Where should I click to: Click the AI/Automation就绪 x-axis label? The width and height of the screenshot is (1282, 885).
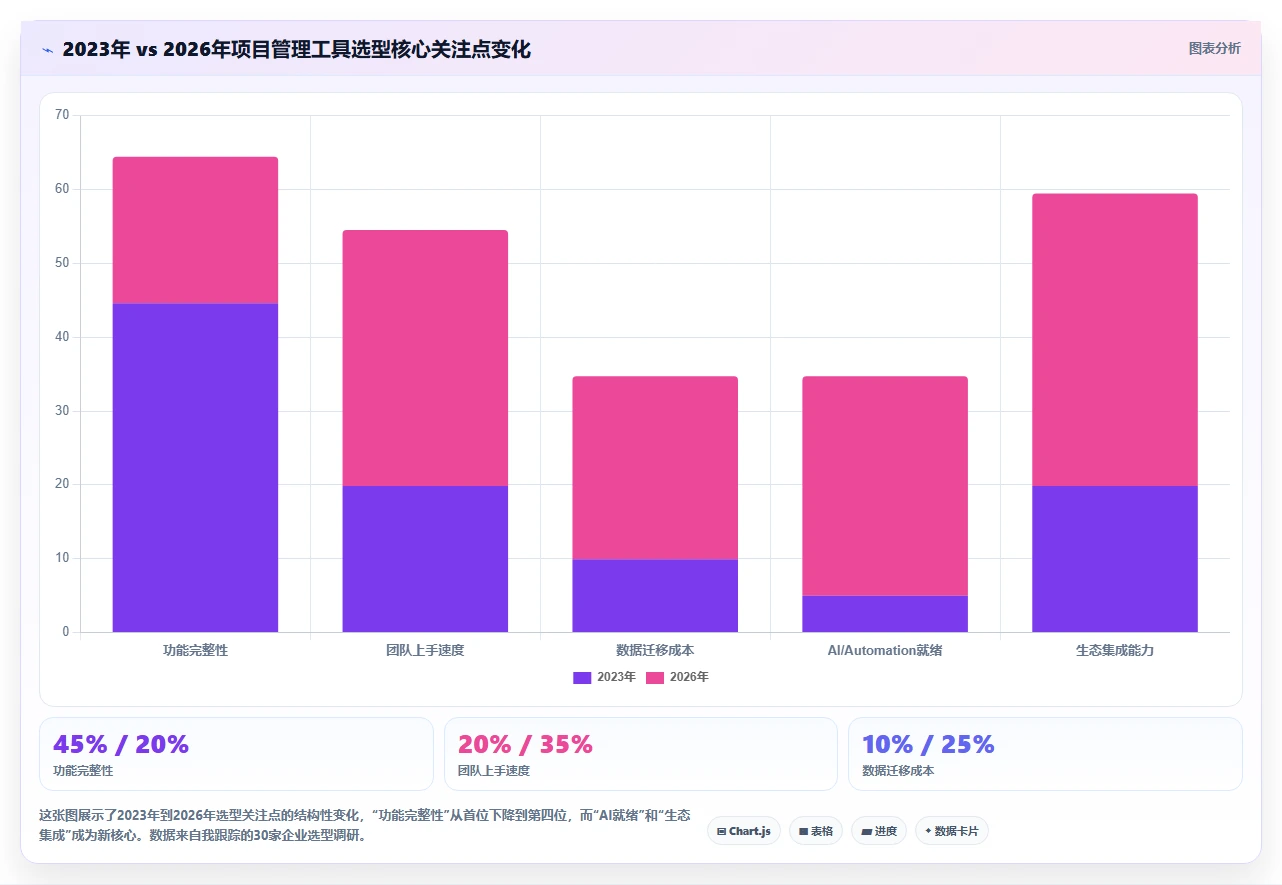(885, 650)
